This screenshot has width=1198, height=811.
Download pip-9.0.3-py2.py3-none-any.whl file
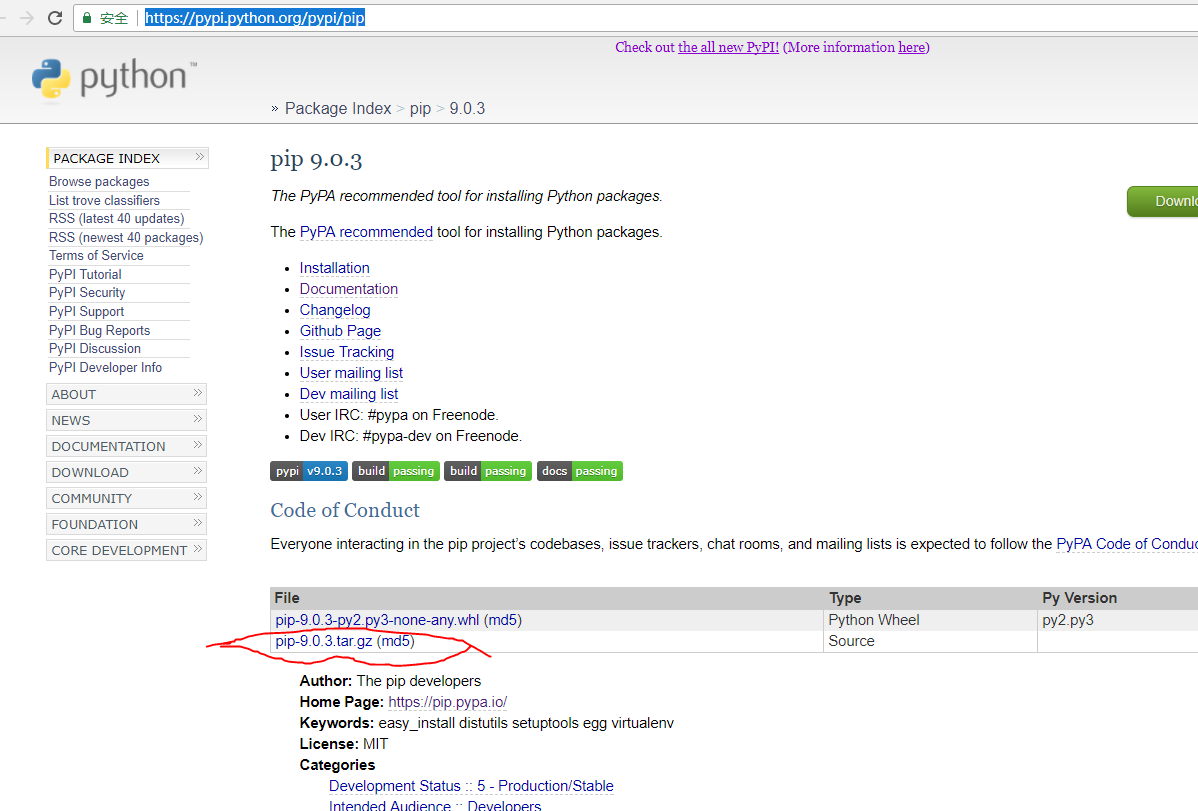tap(377, 620)
